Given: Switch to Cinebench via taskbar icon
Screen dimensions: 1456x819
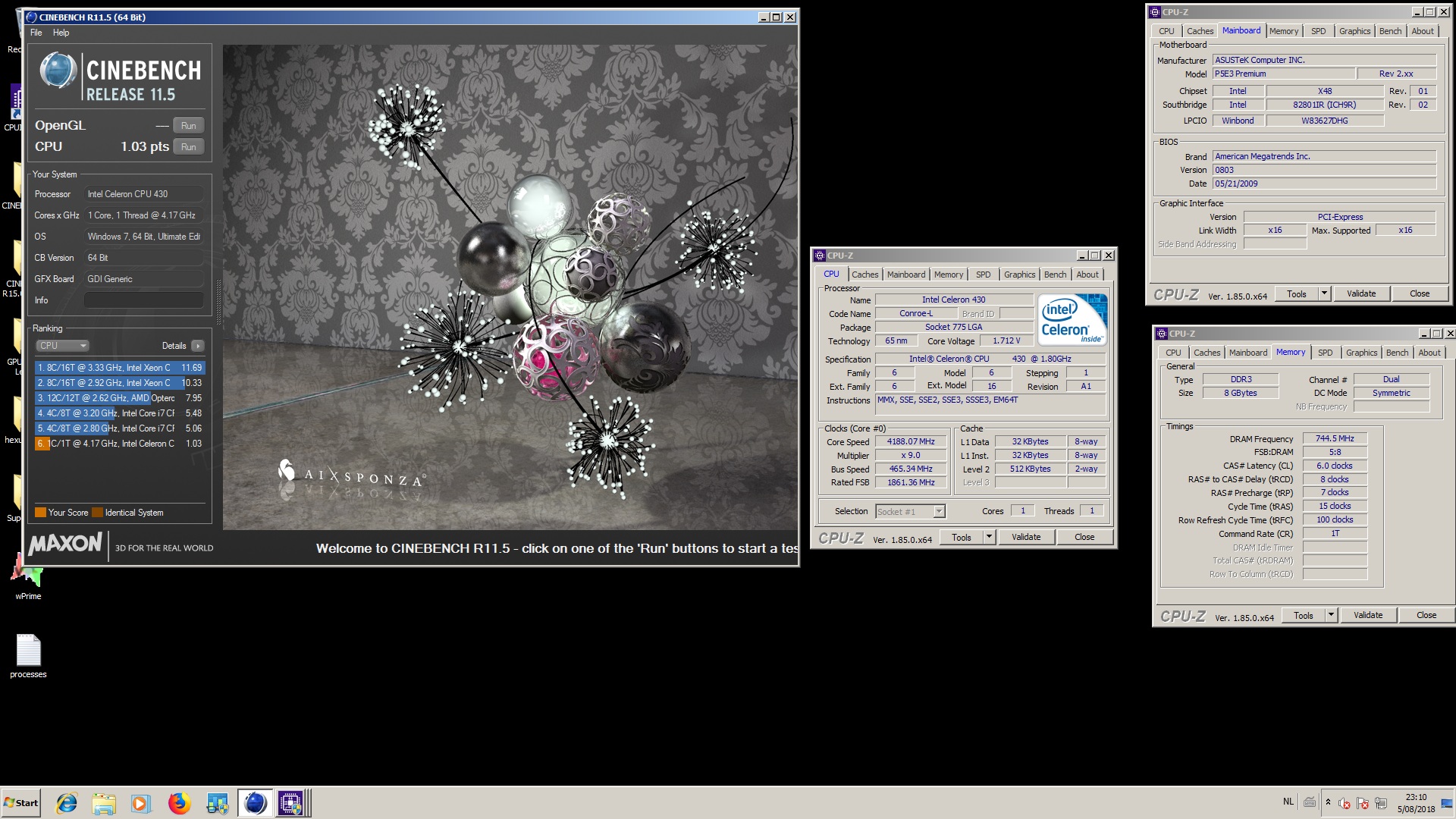Looking at the screenshot, I should tap(255, 803).
